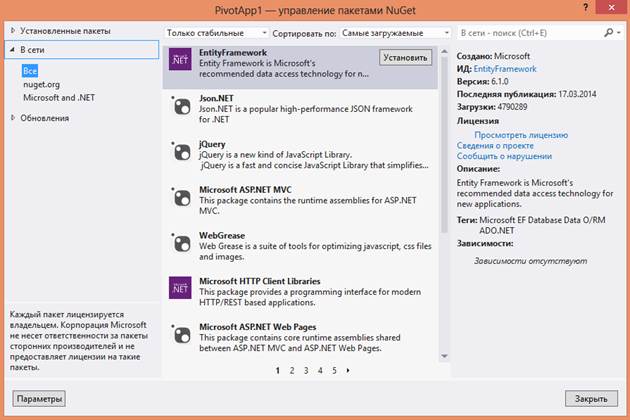Select the WebGrease package title
Screen dimensions: 630x420
(x=222, y=236)
